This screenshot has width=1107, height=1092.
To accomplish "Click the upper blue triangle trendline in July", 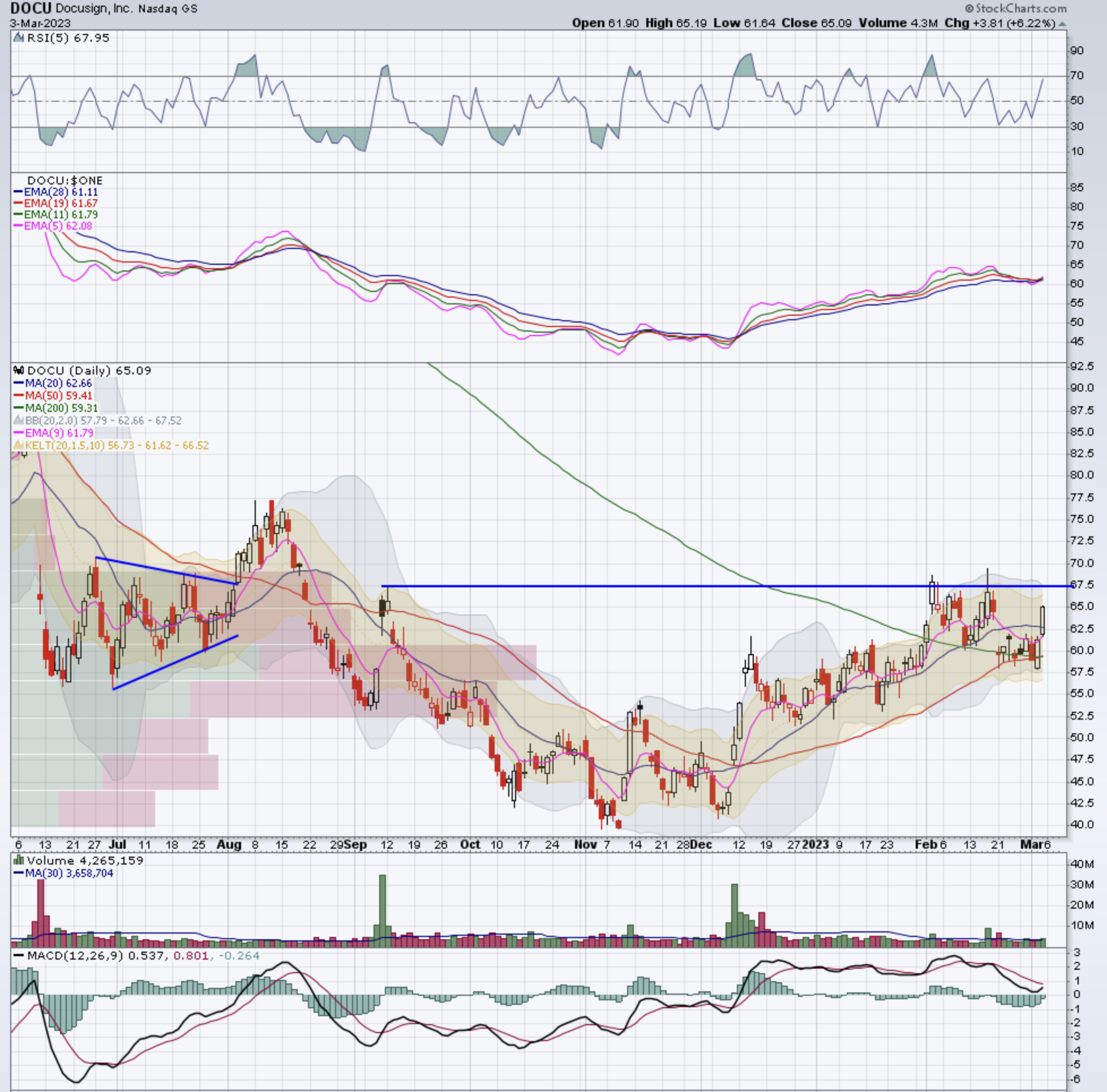I will click(x=167, y=570).
